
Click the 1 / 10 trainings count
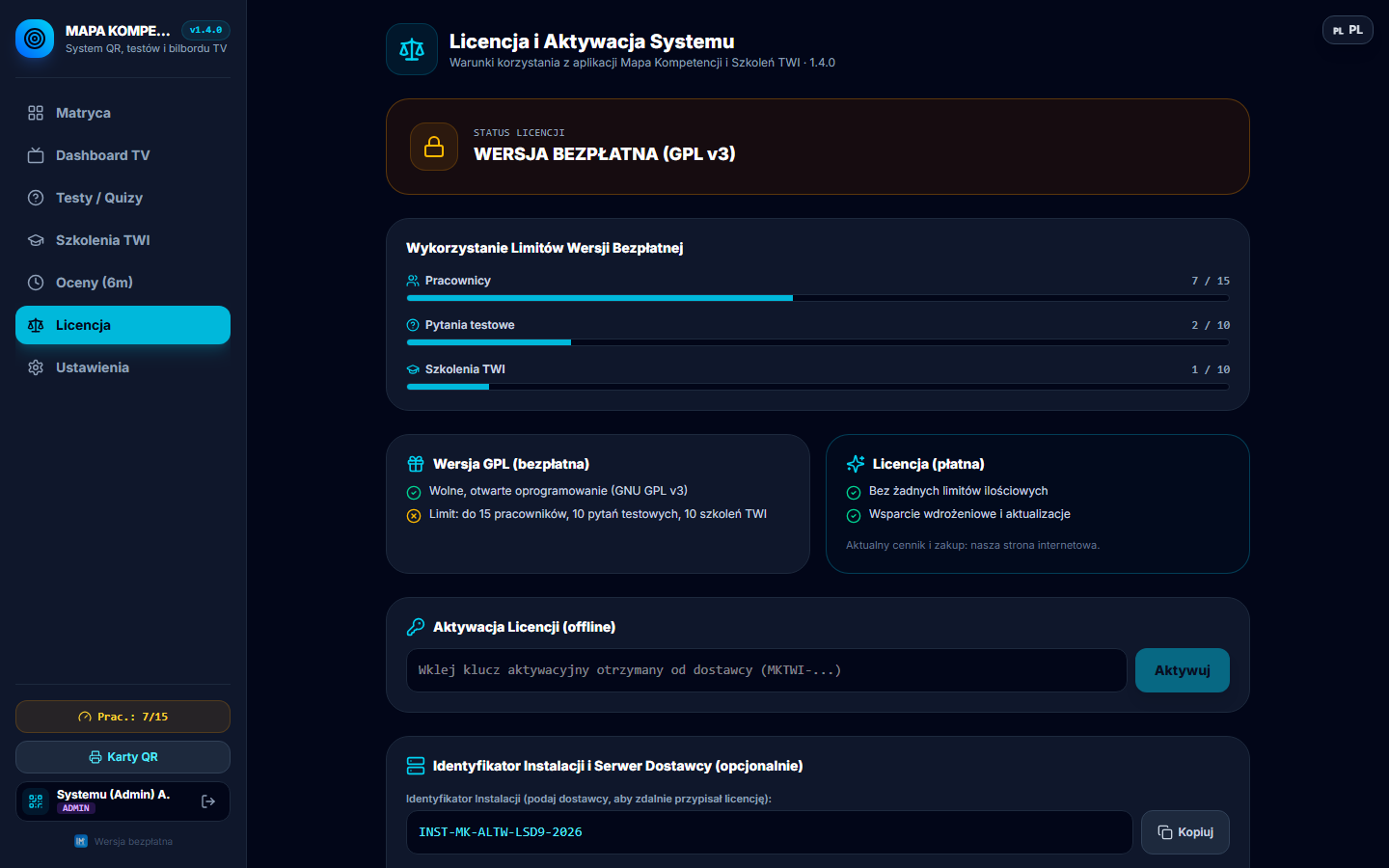1211,369
